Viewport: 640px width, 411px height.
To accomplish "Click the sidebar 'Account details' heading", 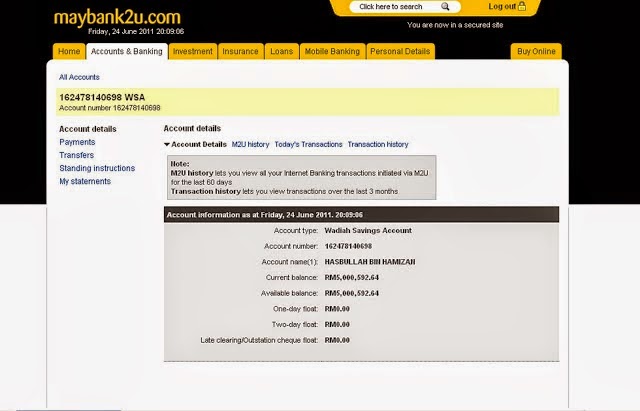I will click(x=88, y=129).
